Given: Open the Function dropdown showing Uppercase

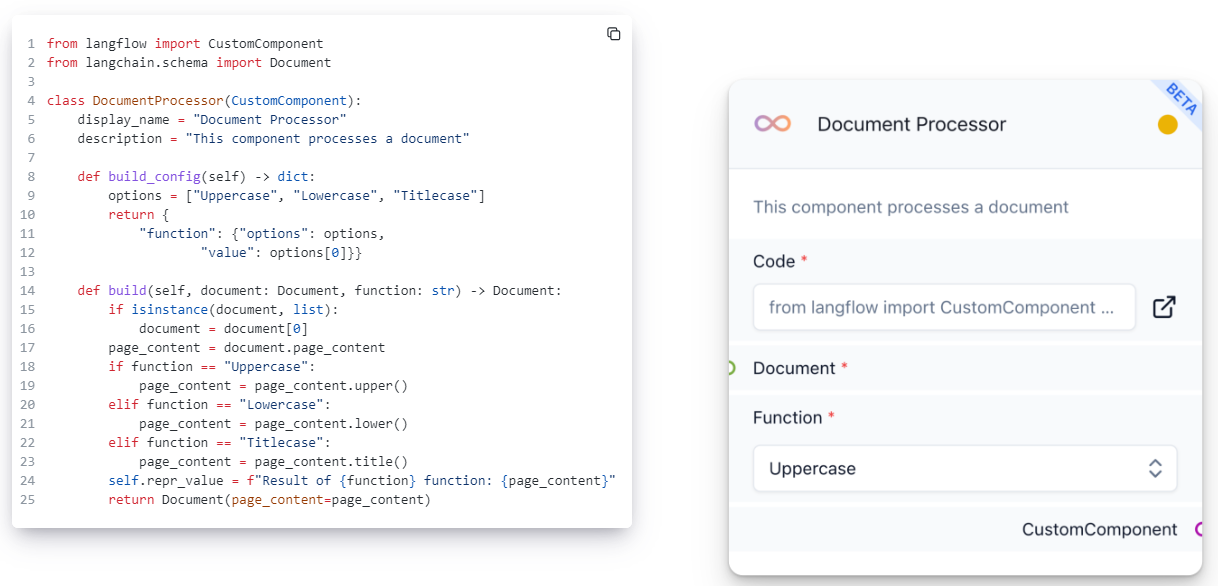Looking at the screenshot, I should 965,468.
